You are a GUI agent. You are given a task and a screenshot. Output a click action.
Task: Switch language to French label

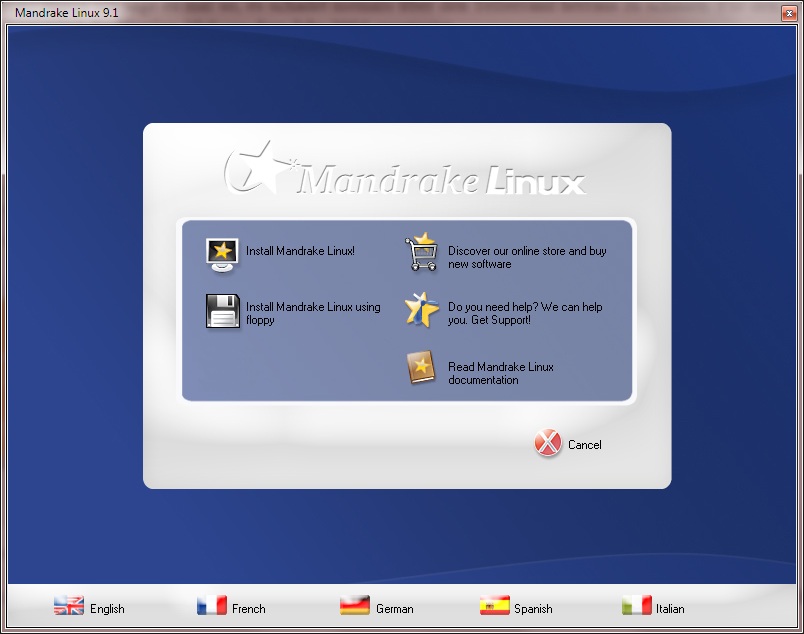pyautogui.click(x=249, y=609)
